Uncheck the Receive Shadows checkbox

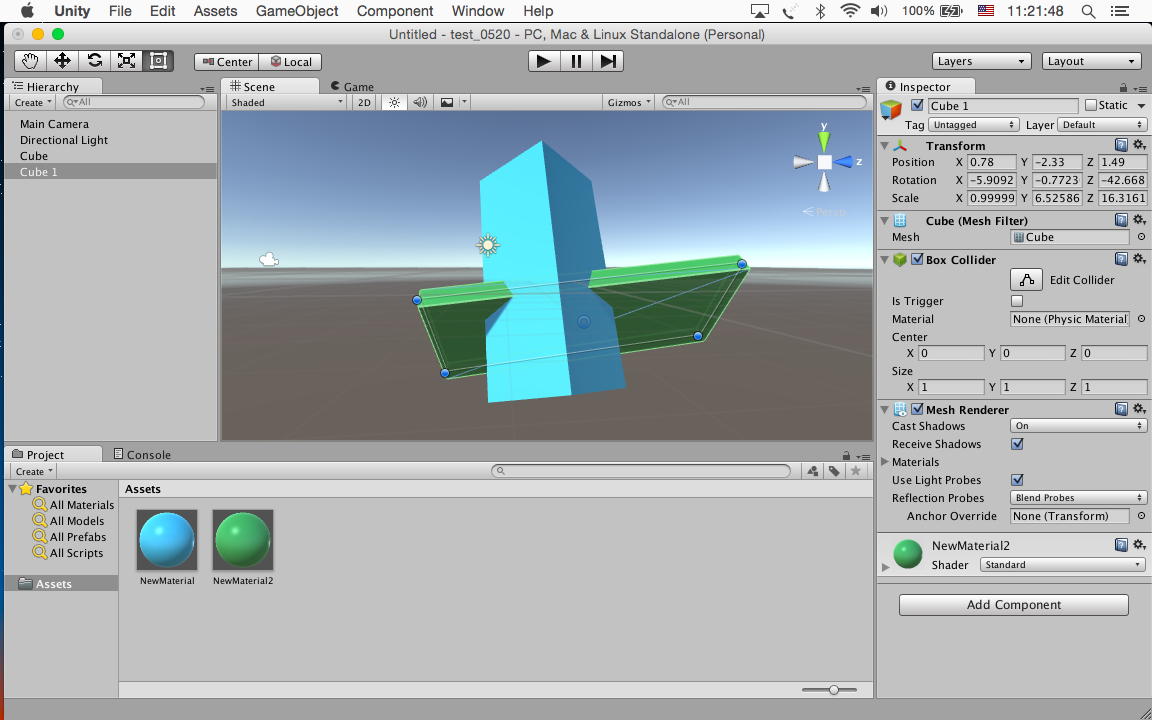click(x=1017, y=444)
